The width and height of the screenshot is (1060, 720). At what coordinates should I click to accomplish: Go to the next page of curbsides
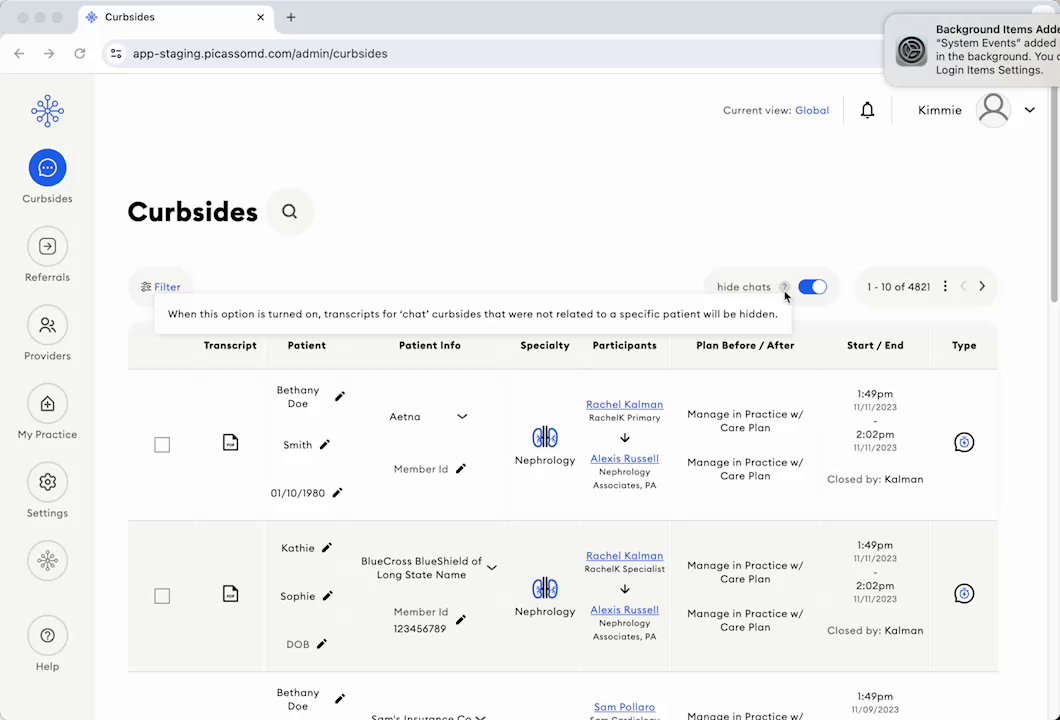click(x=982, y=287)
